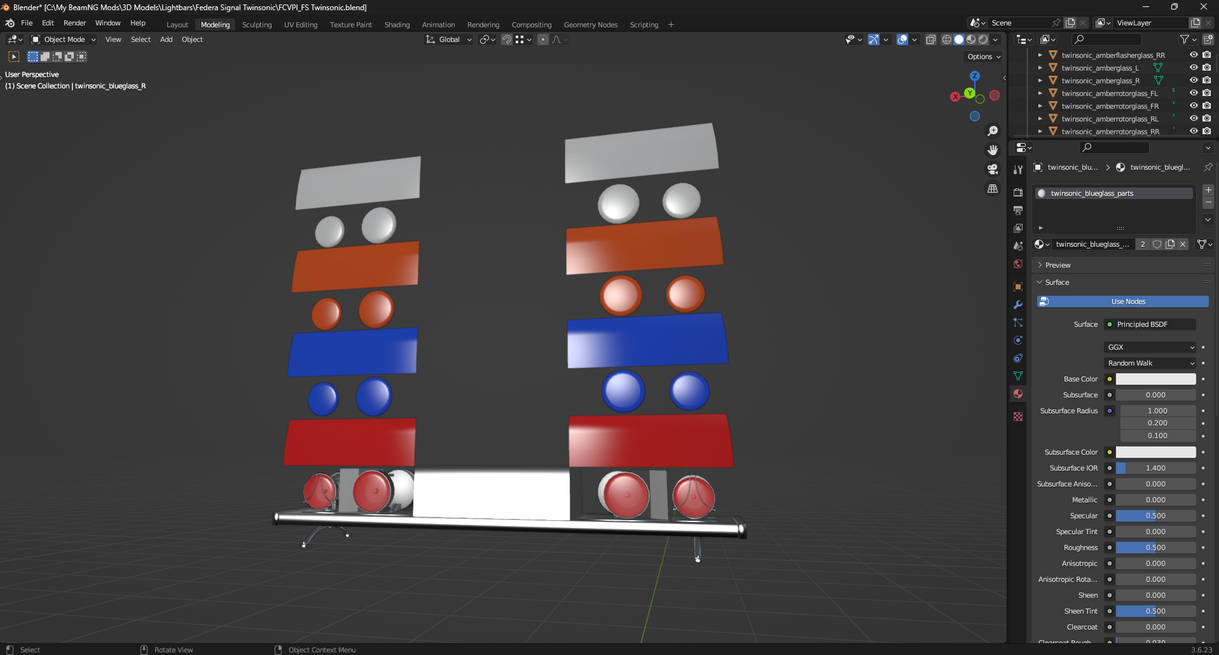Switch to the Shading workspace tab
This screenshot has height=655, width=1219.
pos(397,24)
